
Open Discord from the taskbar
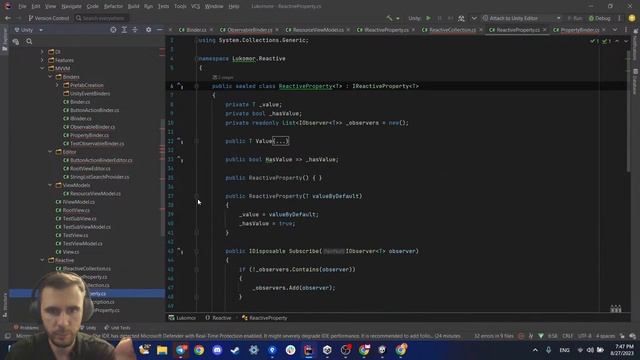coord(217,350)
